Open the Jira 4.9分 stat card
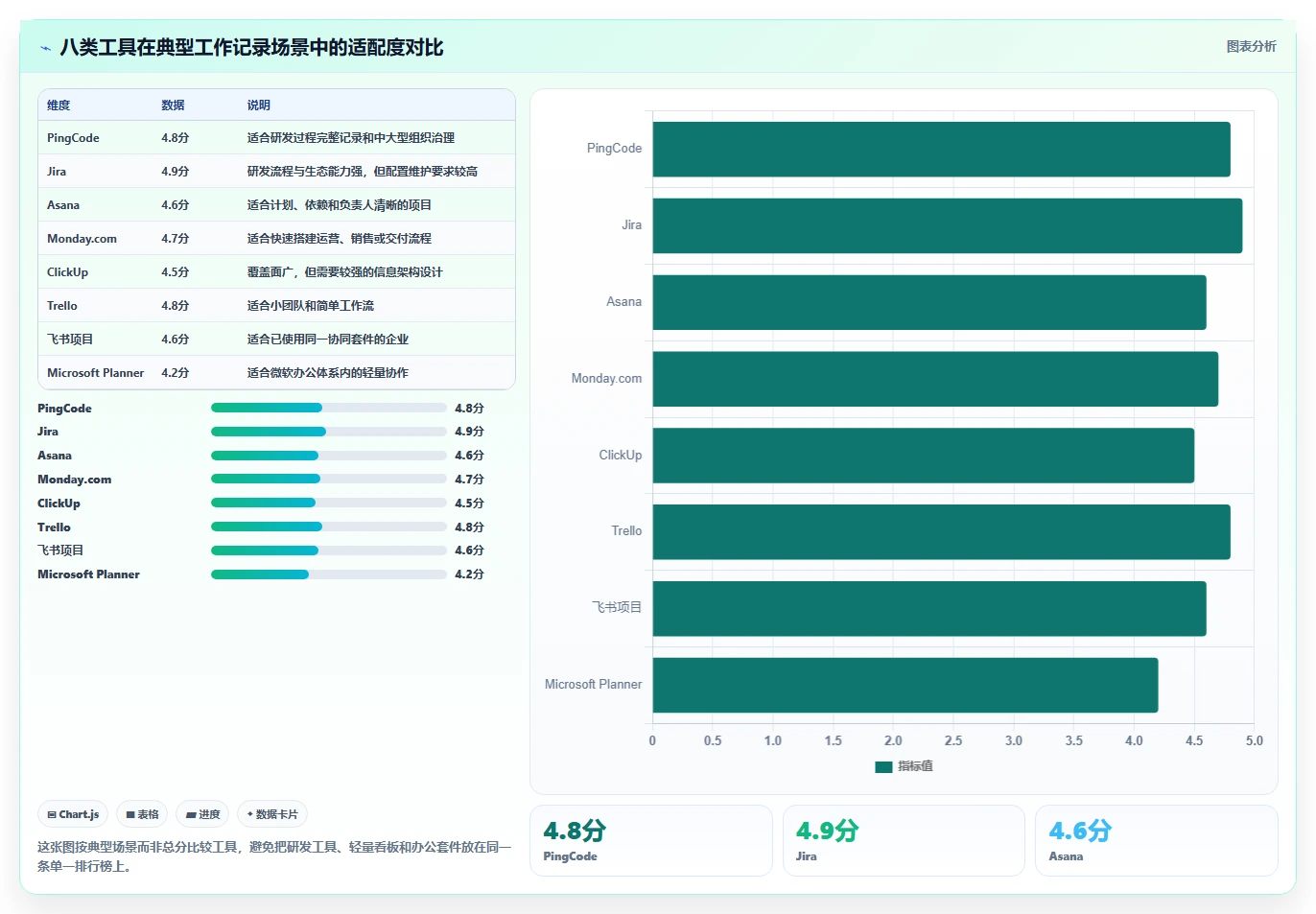 coord(904,840)
